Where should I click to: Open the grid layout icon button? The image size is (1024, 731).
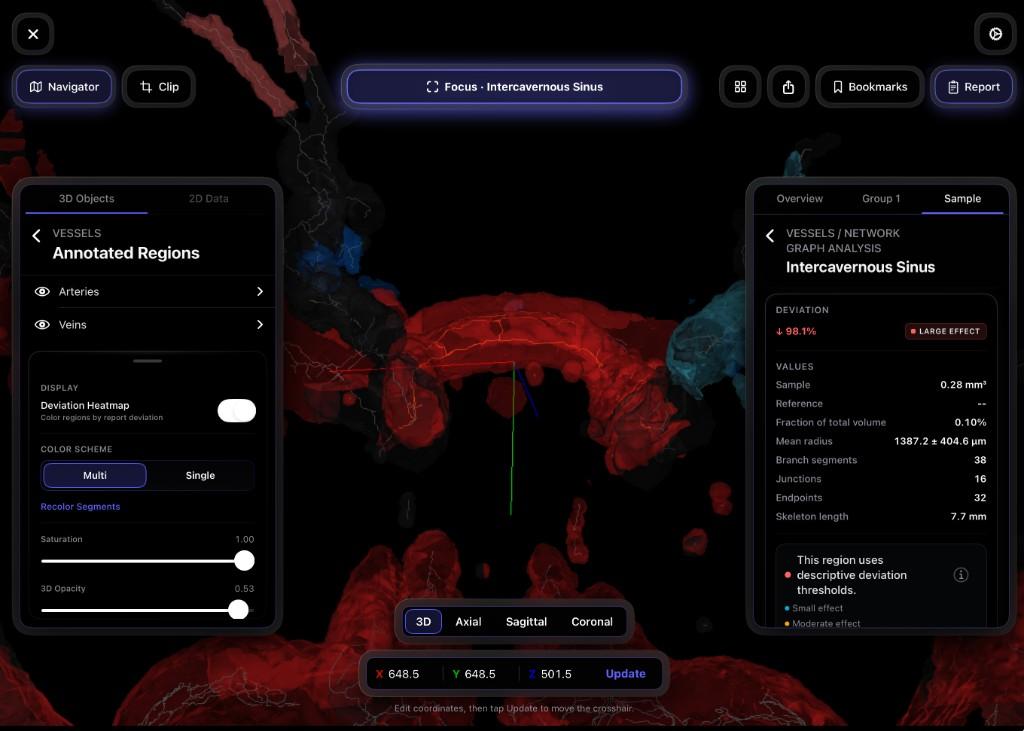[x=740, y=87]
